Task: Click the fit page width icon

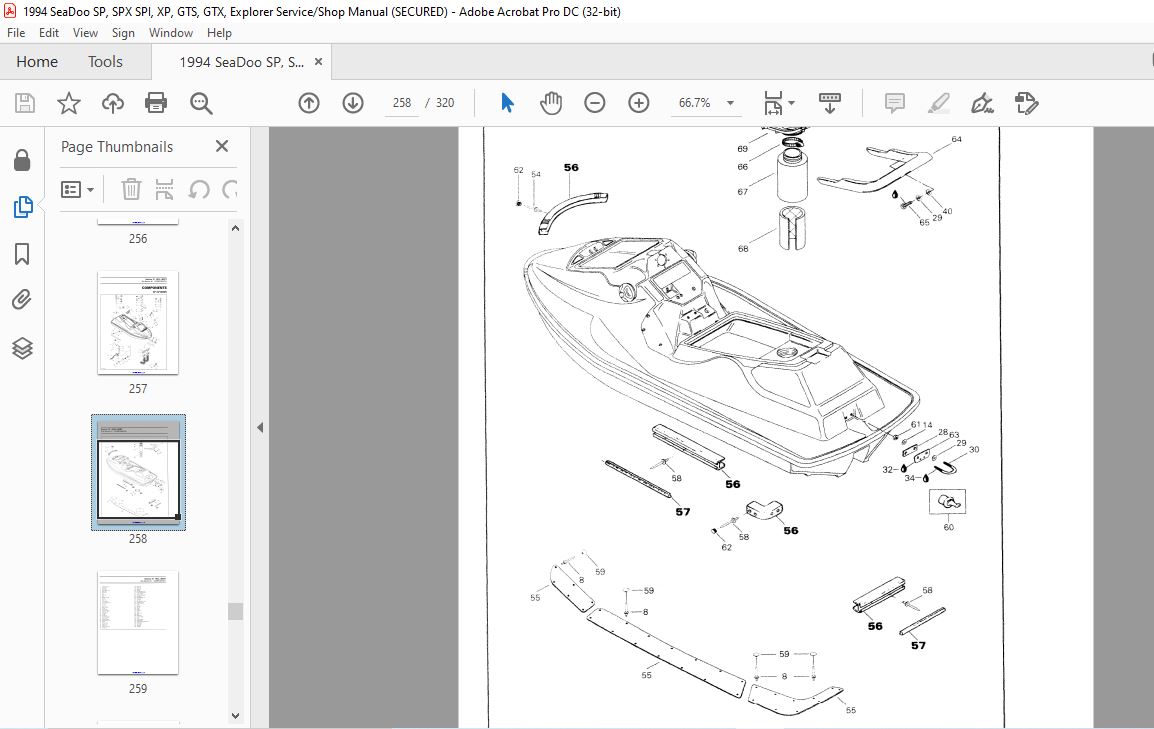Action: pyautogui.click(x=774, y=103)
